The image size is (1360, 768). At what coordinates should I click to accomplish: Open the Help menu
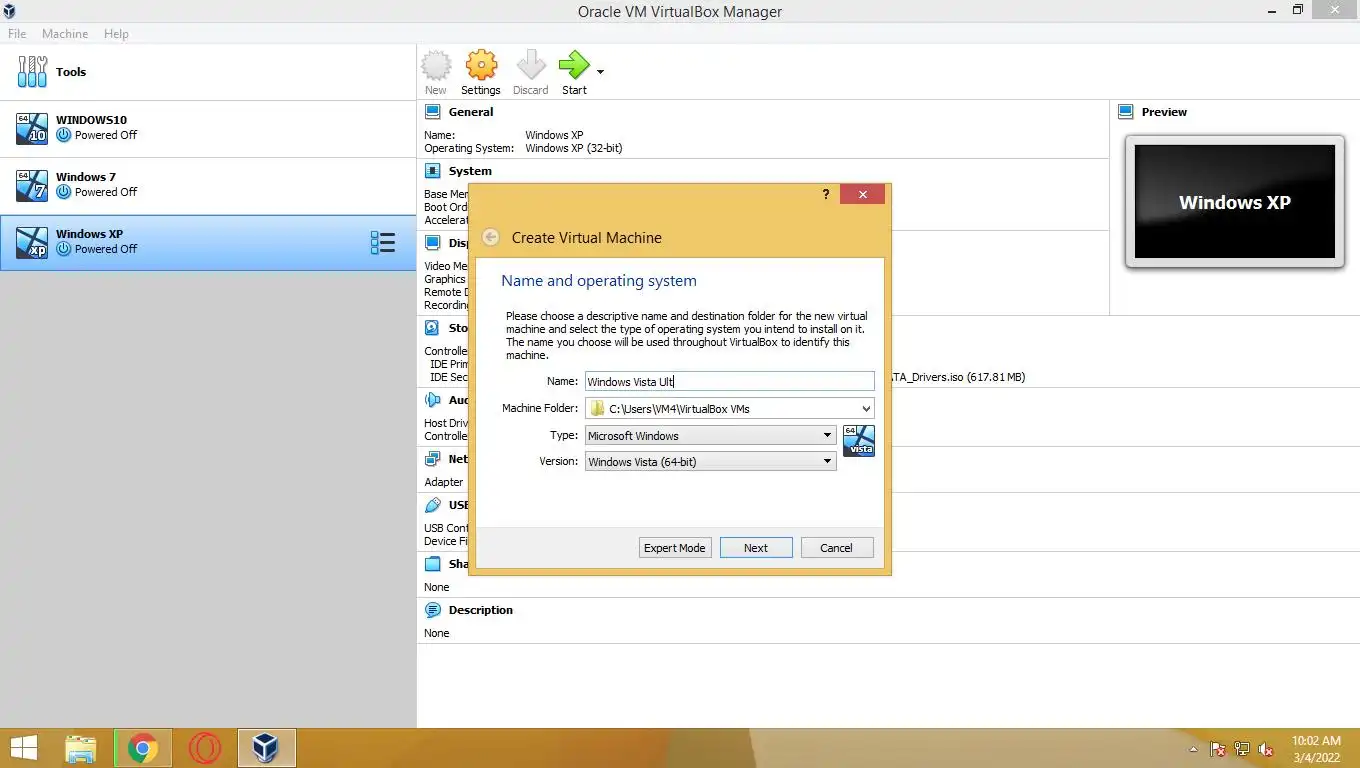116,34
